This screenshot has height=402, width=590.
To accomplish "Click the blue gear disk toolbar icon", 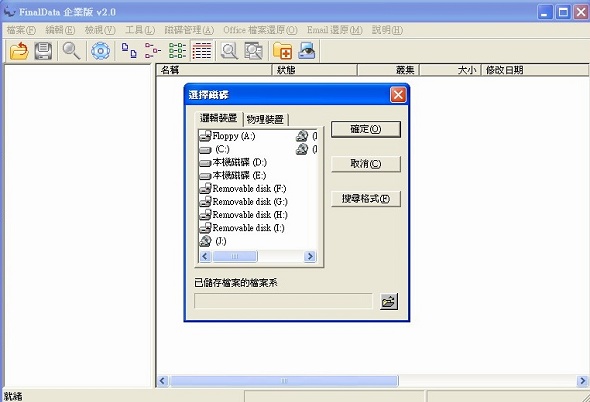I will 100,51.
